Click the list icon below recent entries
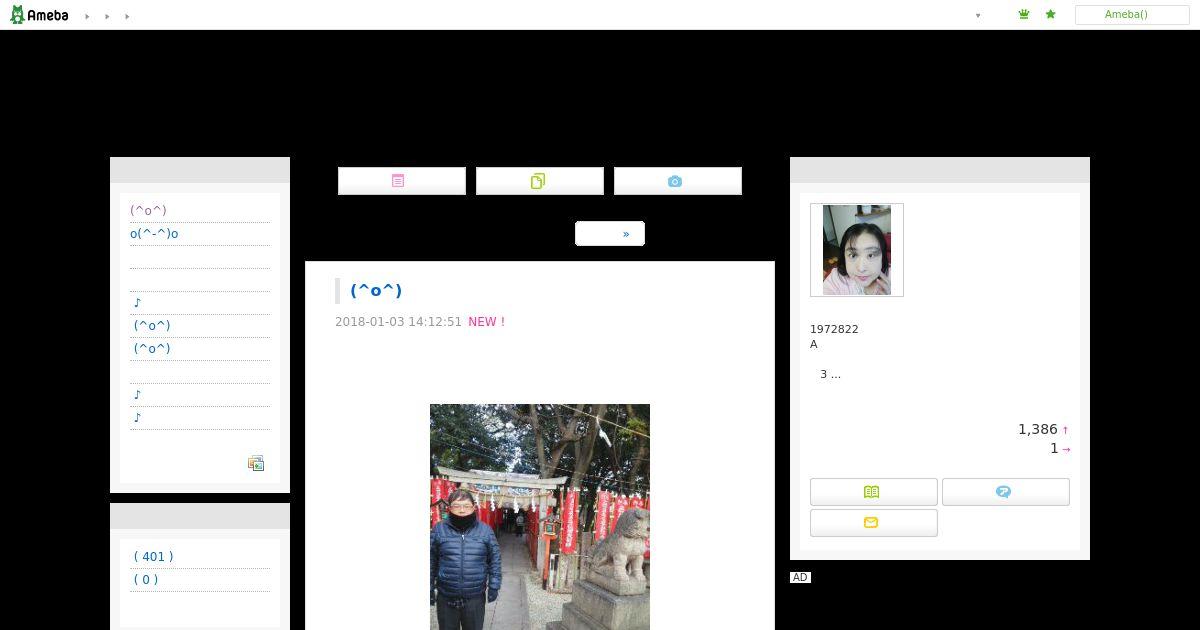The image size is (1200, 630). coord(256,463)
